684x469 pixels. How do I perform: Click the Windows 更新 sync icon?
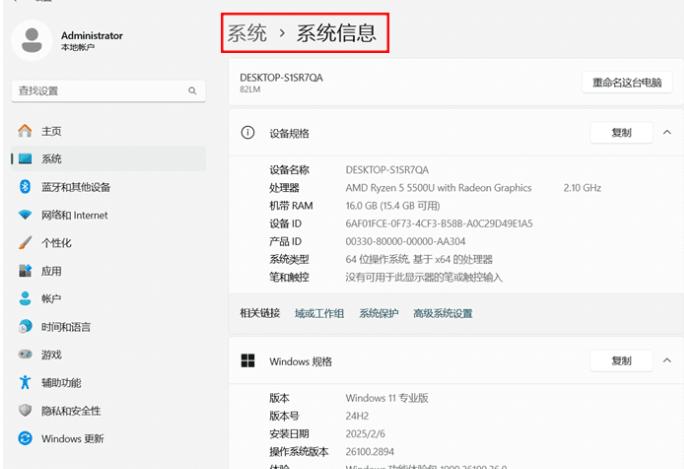click(x=25, y=438)
